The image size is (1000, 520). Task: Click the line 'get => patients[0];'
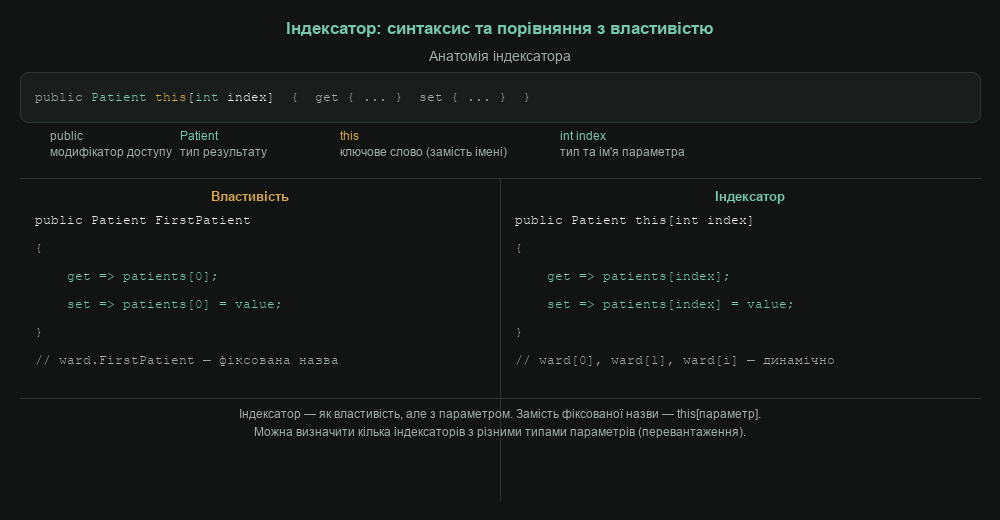point(143,276)
